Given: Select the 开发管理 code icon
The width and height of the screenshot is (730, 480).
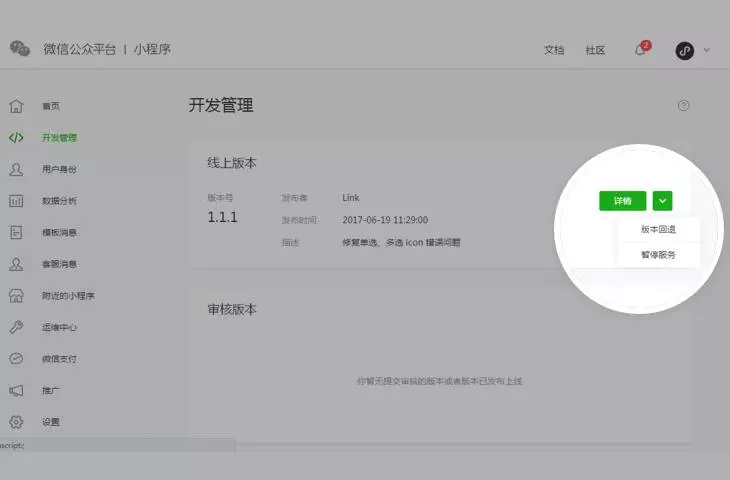Looking at the screenshot, I should pyautogui.click(x=16, y=138).
